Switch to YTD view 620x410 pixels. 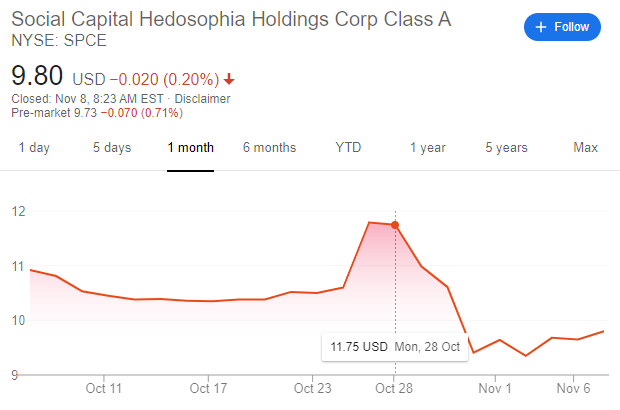coord(348,148)
